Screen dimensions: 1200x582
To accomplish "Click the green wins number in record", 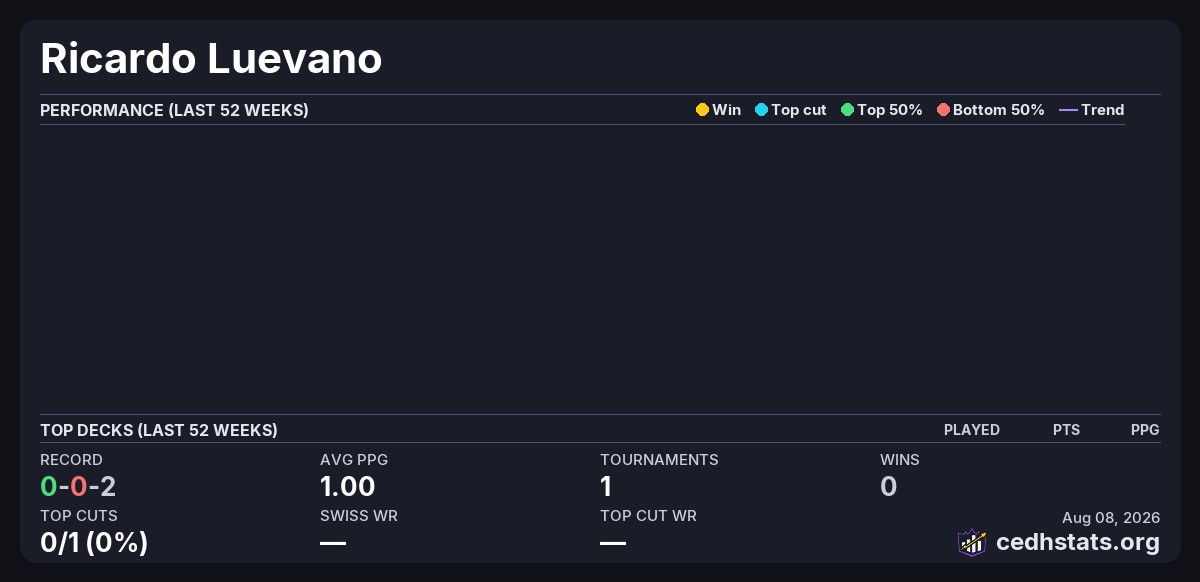I will [x=48, y=487].
